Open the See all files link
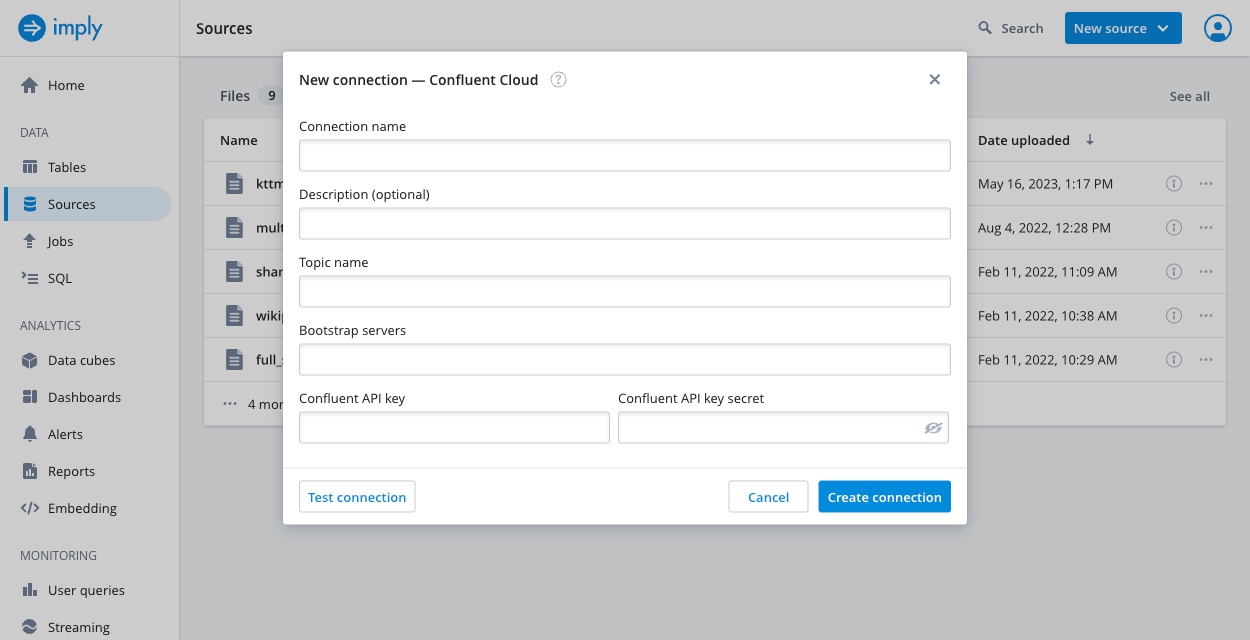 1189,96
